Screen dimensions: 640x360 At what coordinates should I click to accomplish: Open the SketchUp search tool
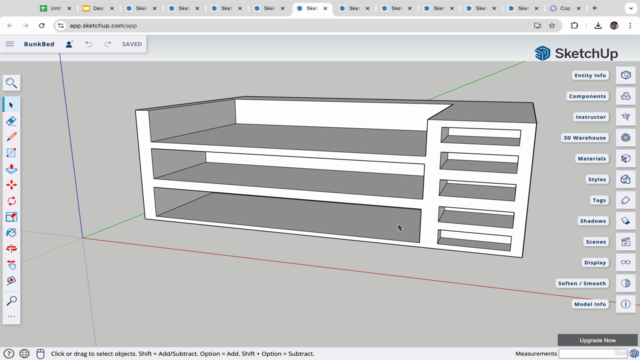pyautogui.click(x=11, y=83)
